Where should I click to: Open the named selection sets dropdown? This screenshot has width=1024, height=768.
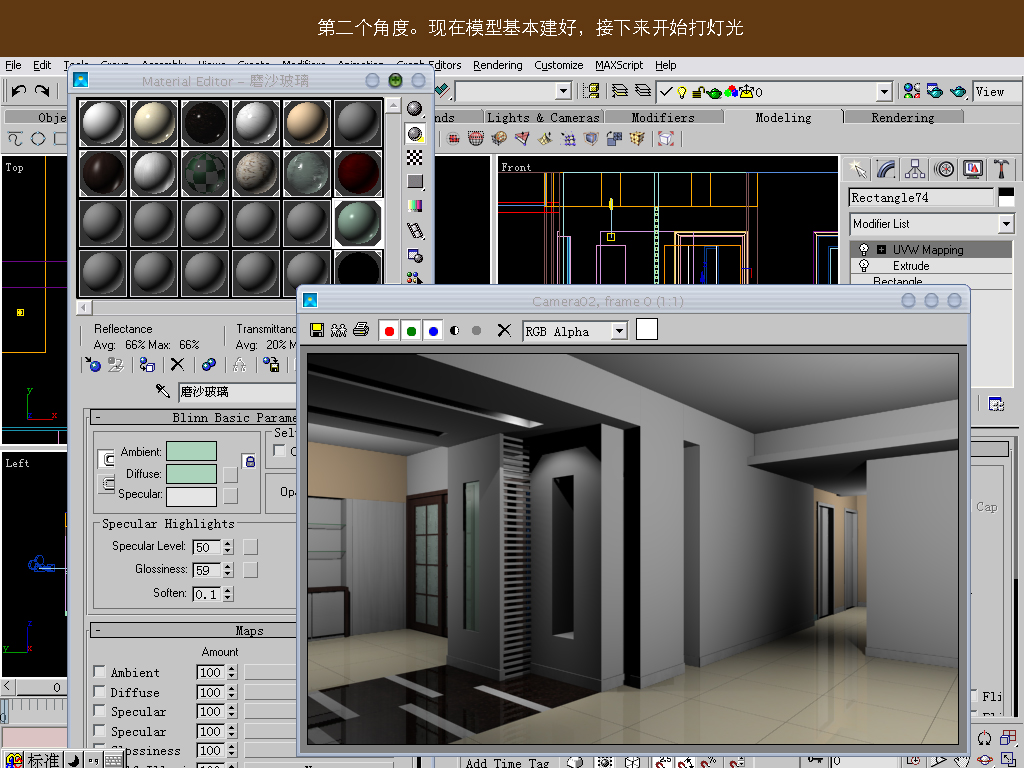564,91
